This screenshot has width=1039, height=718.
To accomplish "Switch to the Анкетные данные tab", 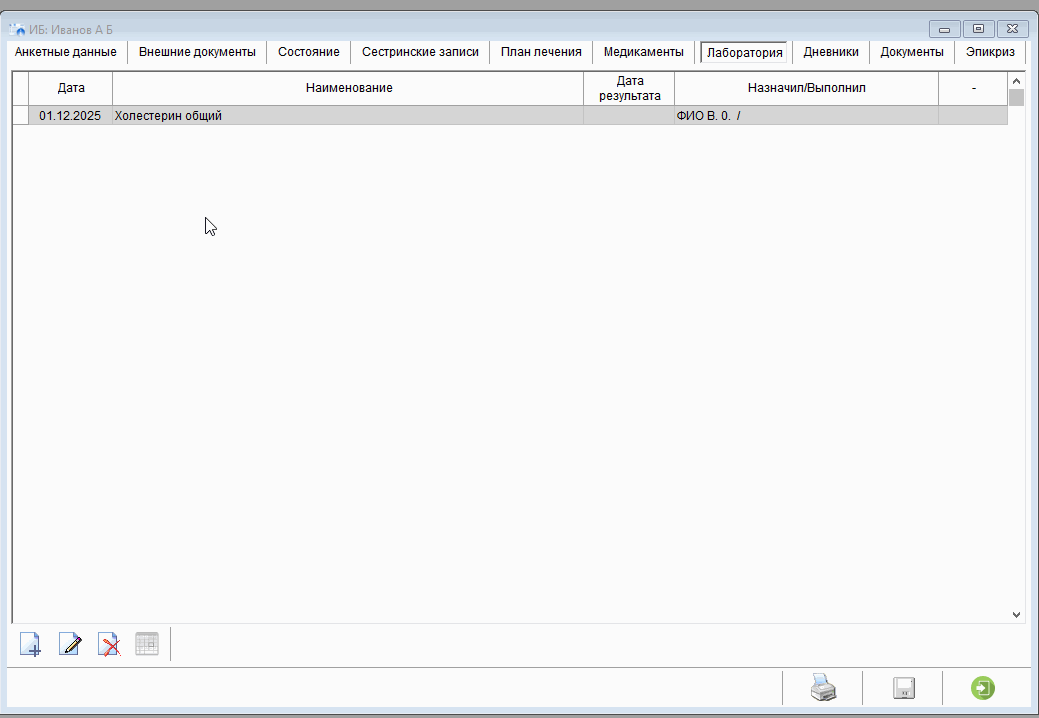I will (66, 52).
